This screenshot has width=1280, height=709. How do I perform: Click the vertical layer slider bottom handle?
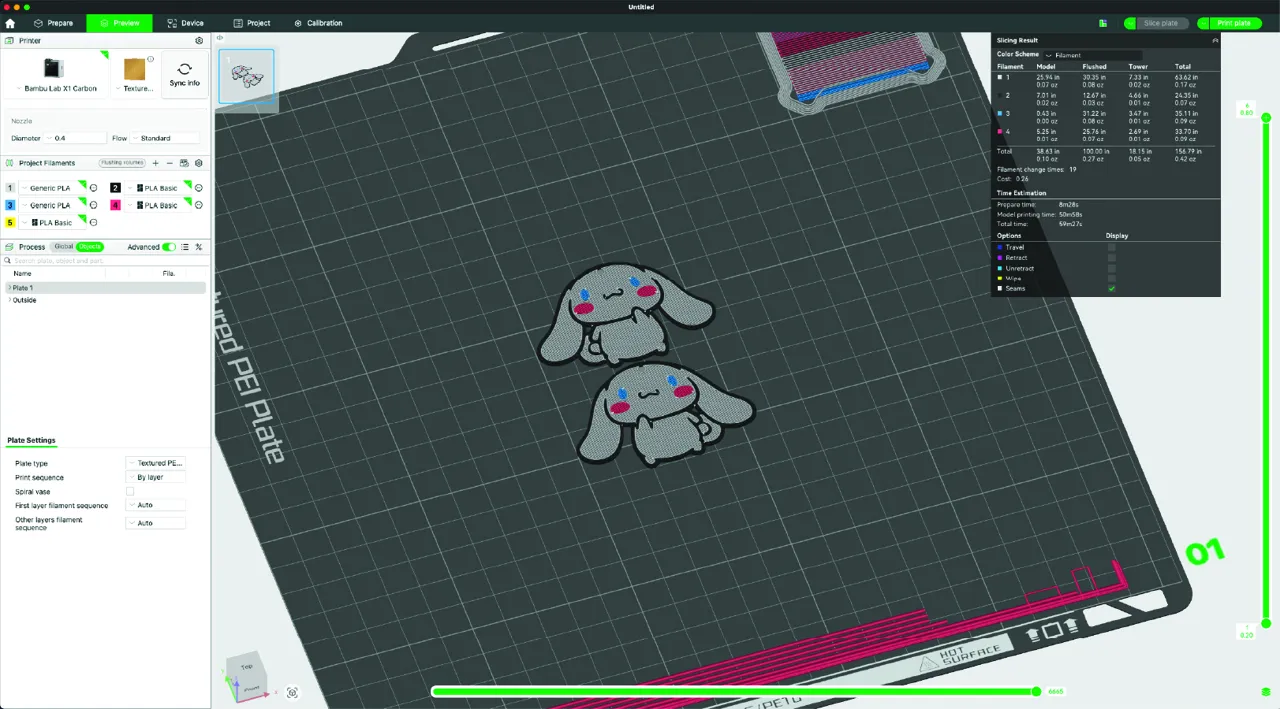pyautogui.click(x=1266, y=623)
